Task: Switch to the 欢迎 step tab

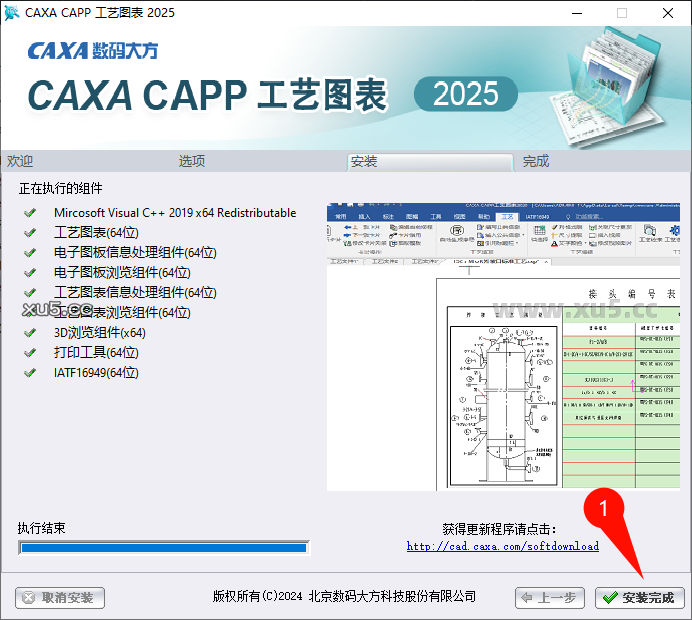Action: click(20, 162)
